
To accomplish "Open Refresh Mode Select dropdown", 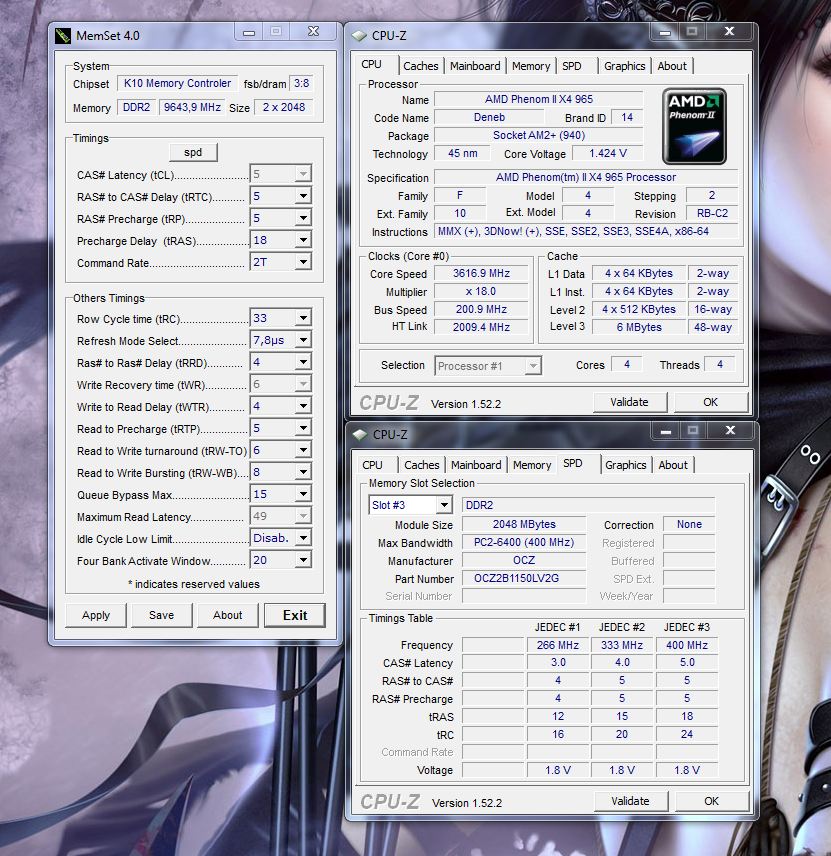I will tap(303, 340).
